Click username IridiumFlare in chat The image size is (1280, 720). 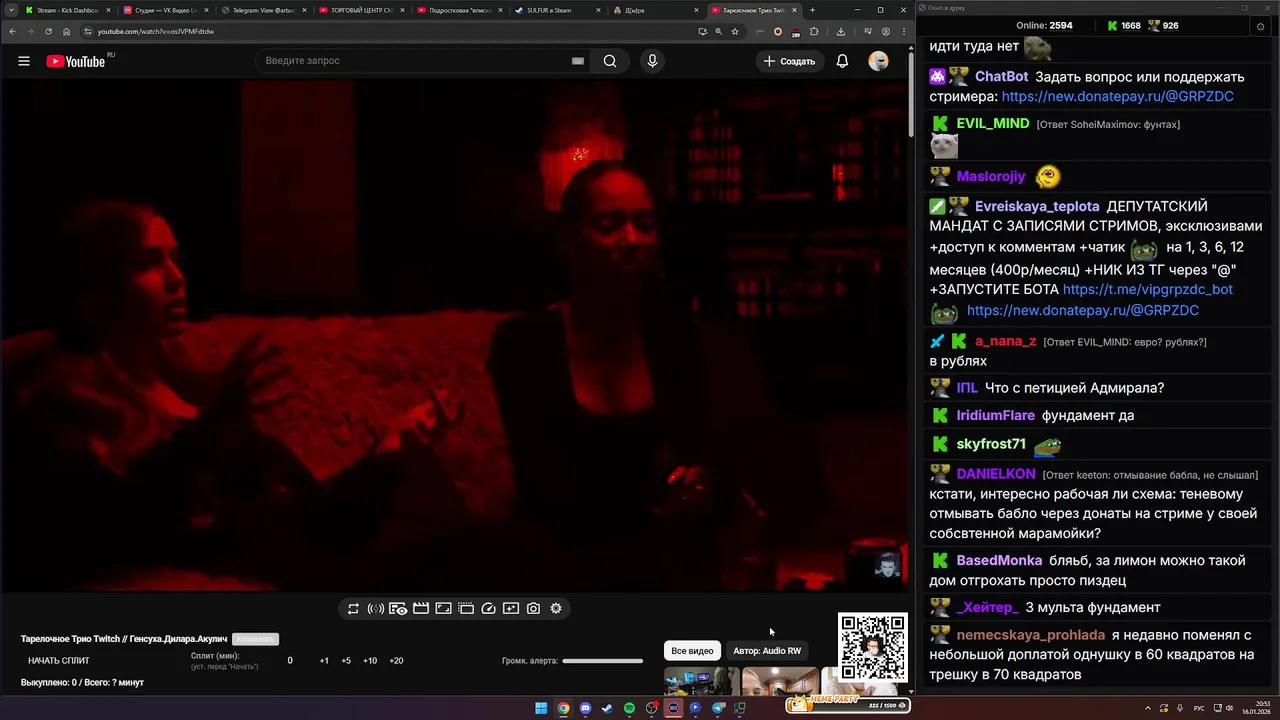(995, 416)
